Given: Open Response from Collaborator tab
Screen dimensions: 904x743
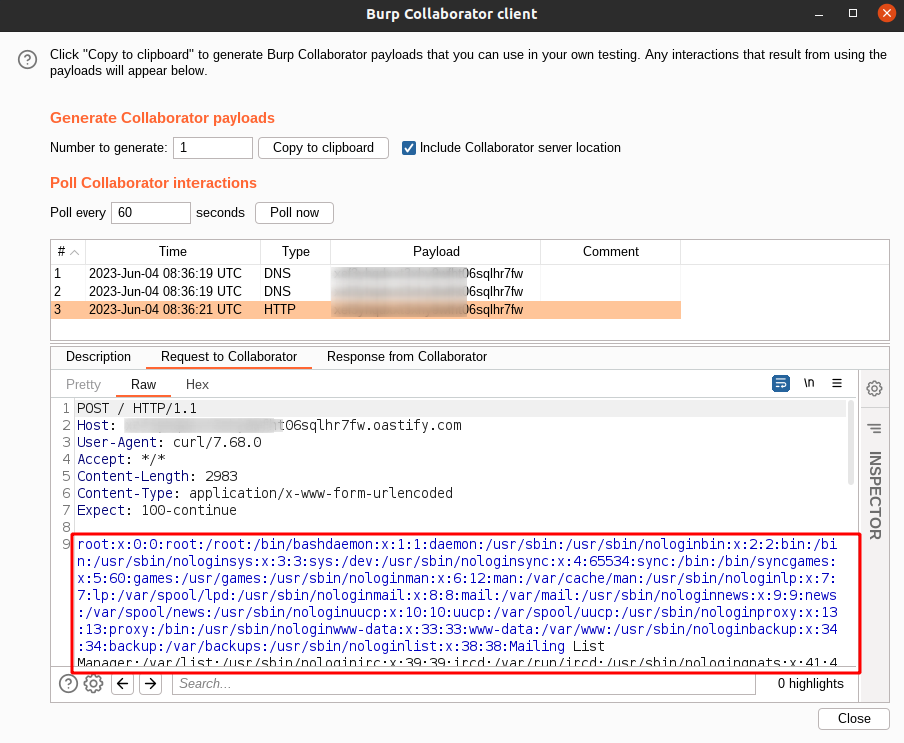Looking at the screenshot, I should pos(407,357).
